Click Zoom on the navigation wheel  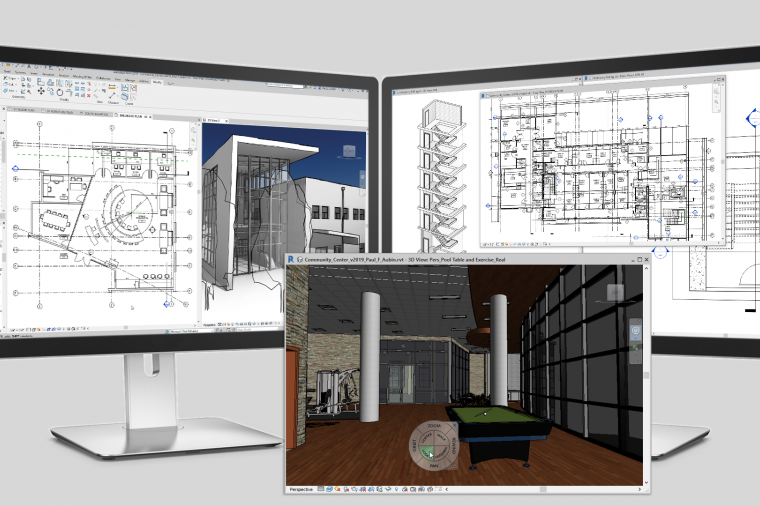point(434,427)
